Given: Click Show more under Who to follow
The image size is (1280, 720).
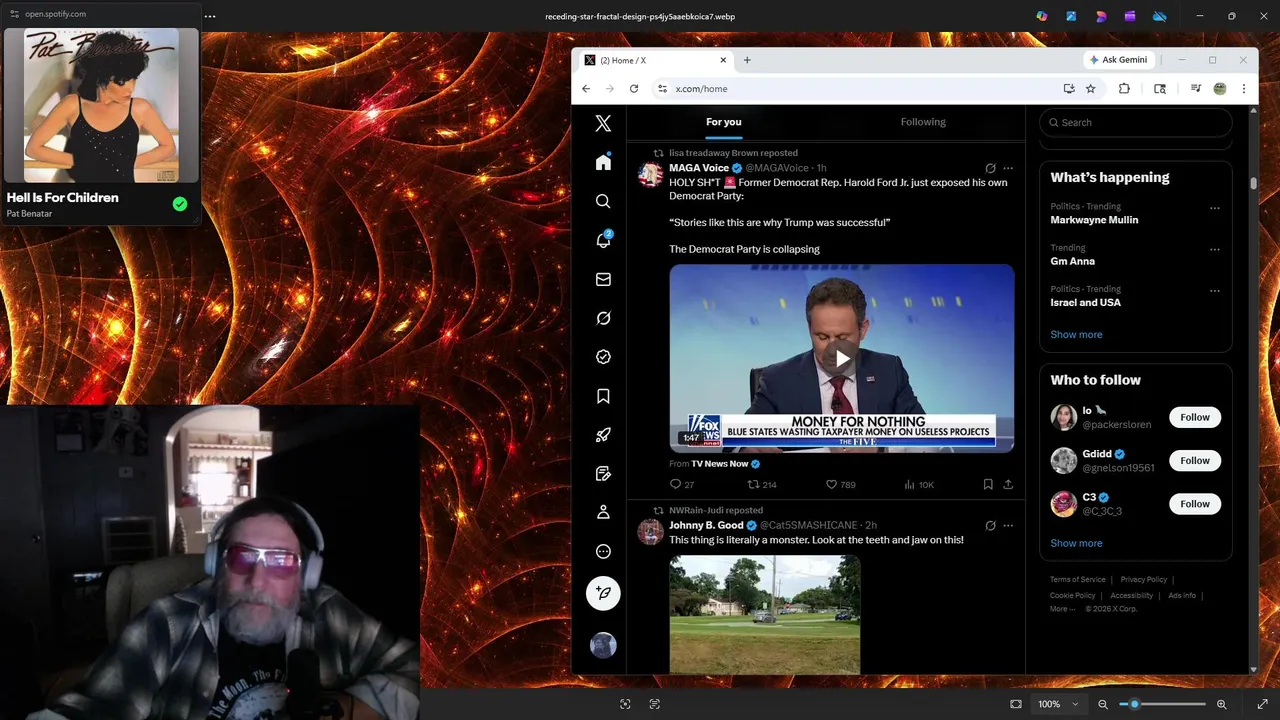Looking at the screenshot, I should pos(1076,543).
